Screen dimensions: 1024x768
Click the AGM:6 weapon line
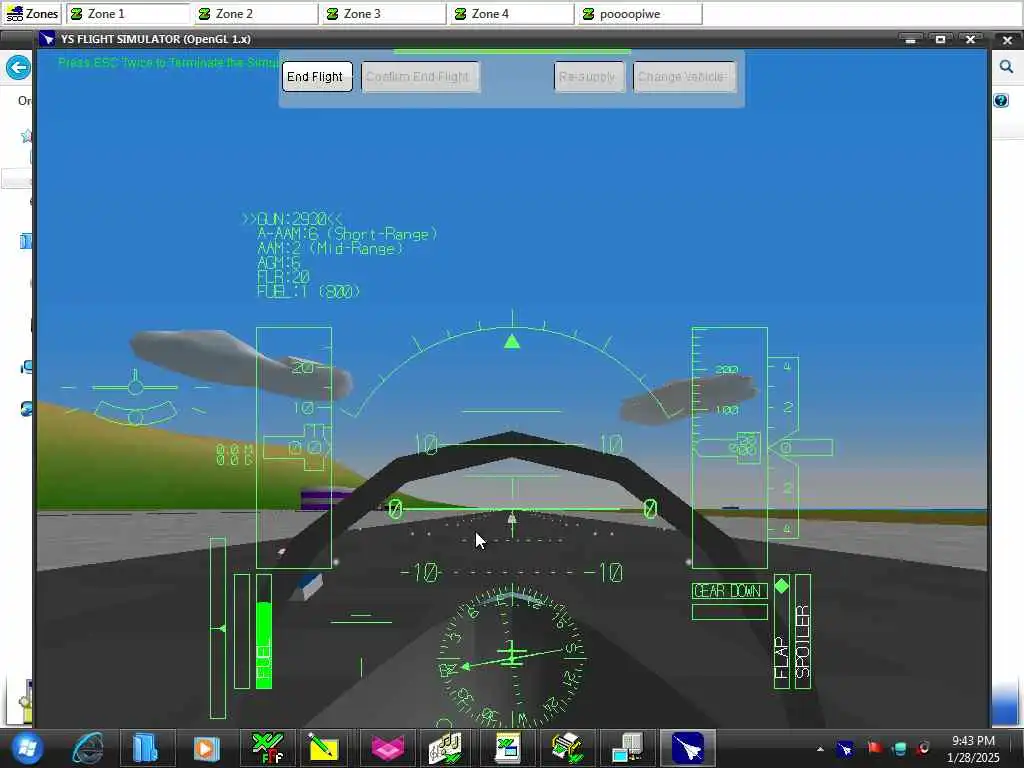click(x=279, y=263)
